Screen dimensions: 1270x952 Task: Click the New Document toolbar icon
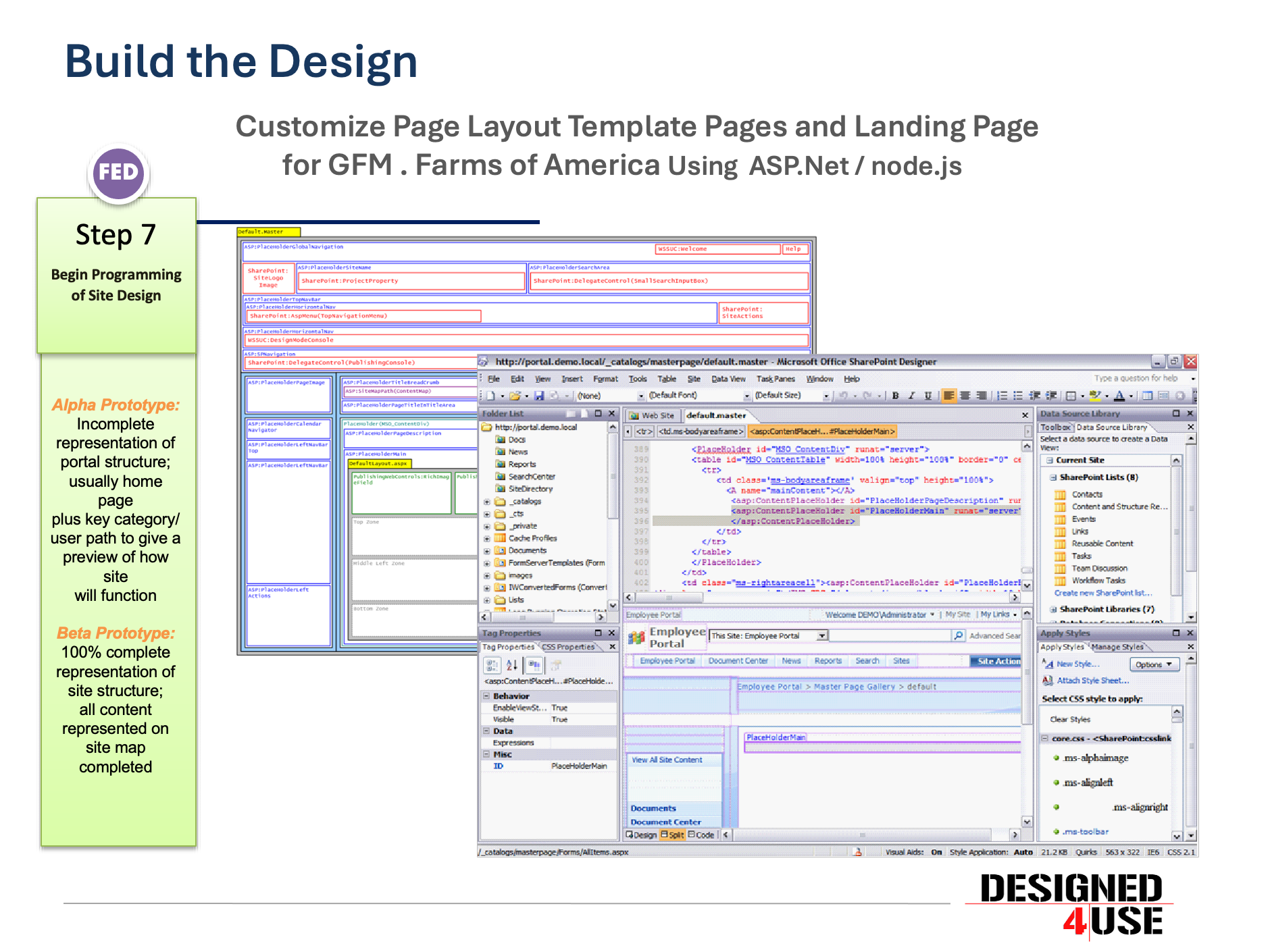pos(491,396)
